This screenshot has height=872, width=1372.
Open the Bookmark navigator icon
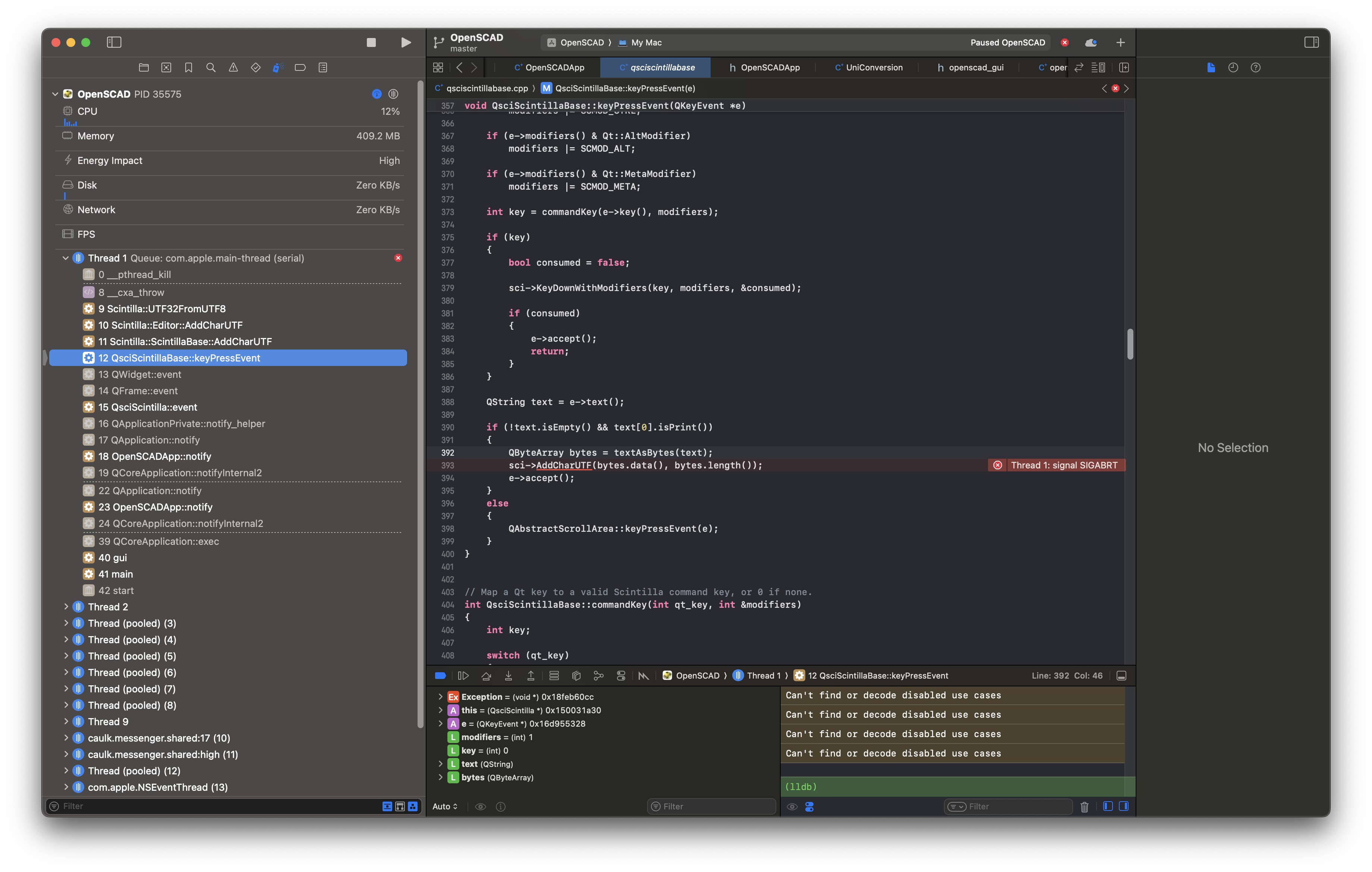coord(188,67)
